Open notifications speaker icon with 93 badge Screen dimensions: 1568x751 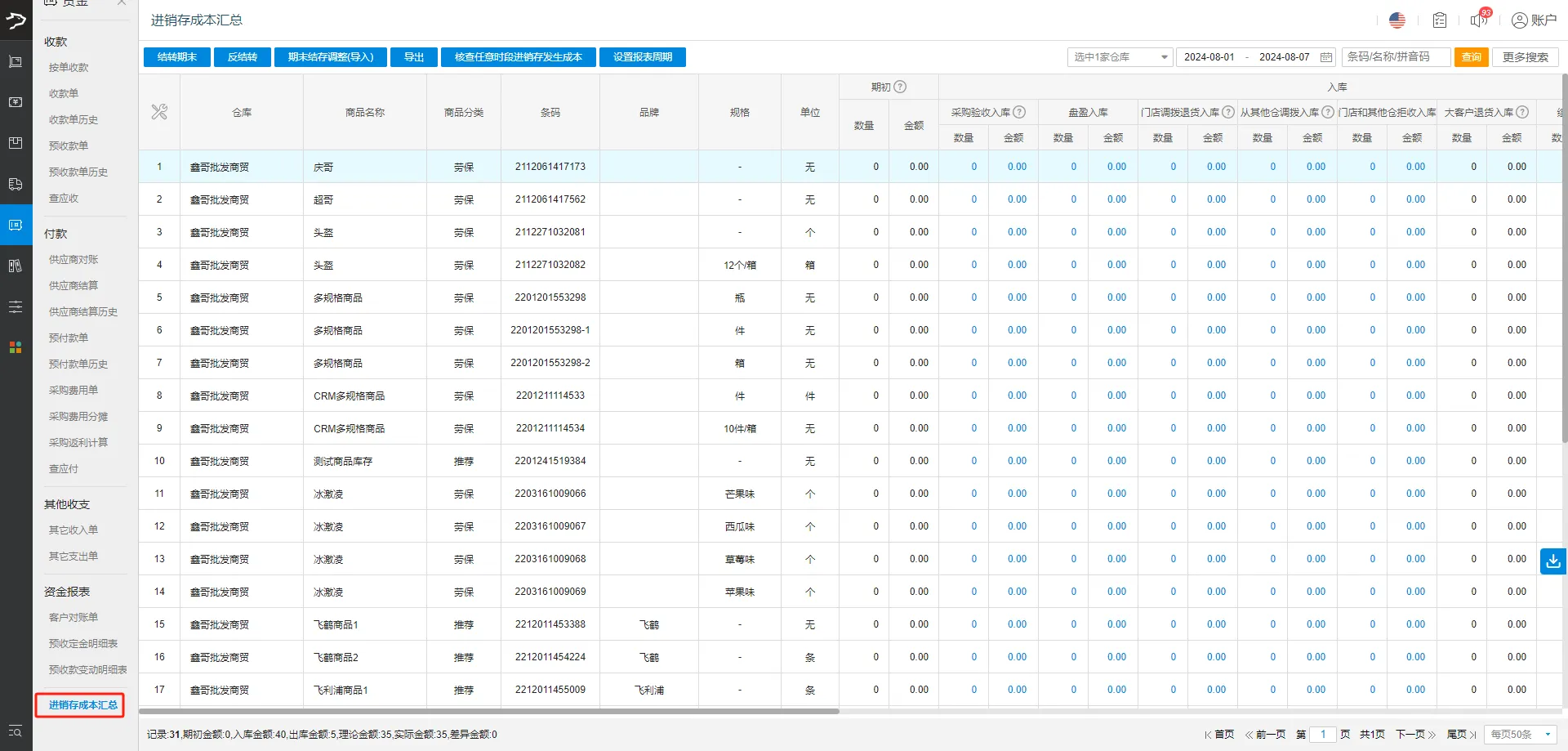pyautogui.click(x=1479, y=20)
